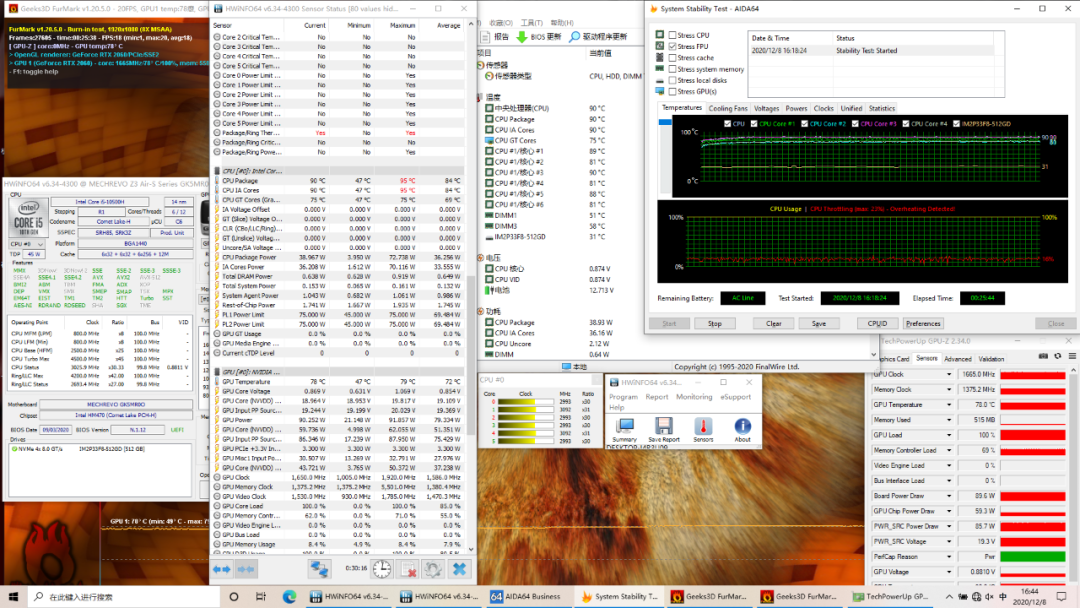Reset sensor min/max with the clock icon
Viewport: 1080px width, 608px height.
[382, 568]
